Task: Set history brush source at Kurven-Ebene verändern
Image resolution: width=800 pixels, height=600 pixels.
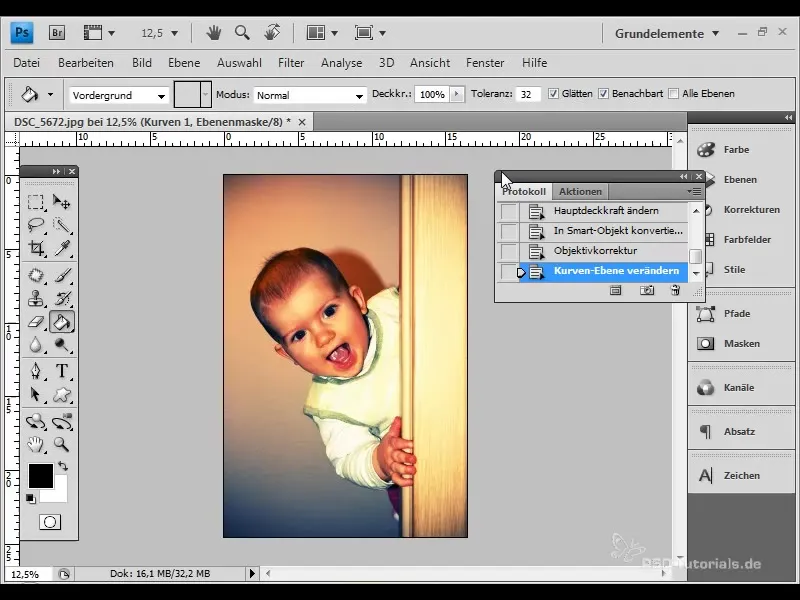Action: [x=509, y=271]
